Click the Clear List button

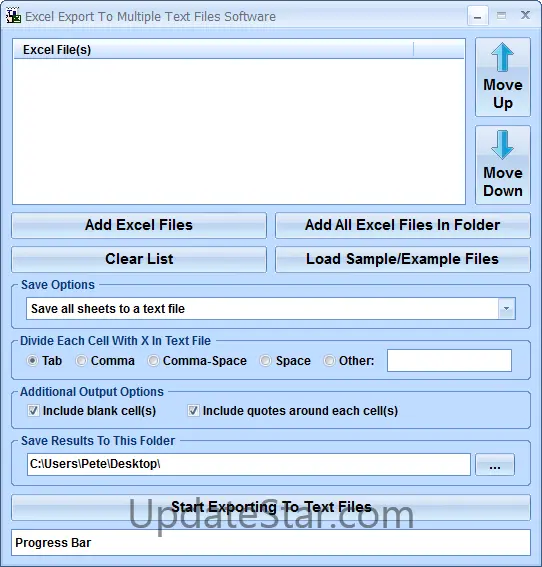pos(139,259)
